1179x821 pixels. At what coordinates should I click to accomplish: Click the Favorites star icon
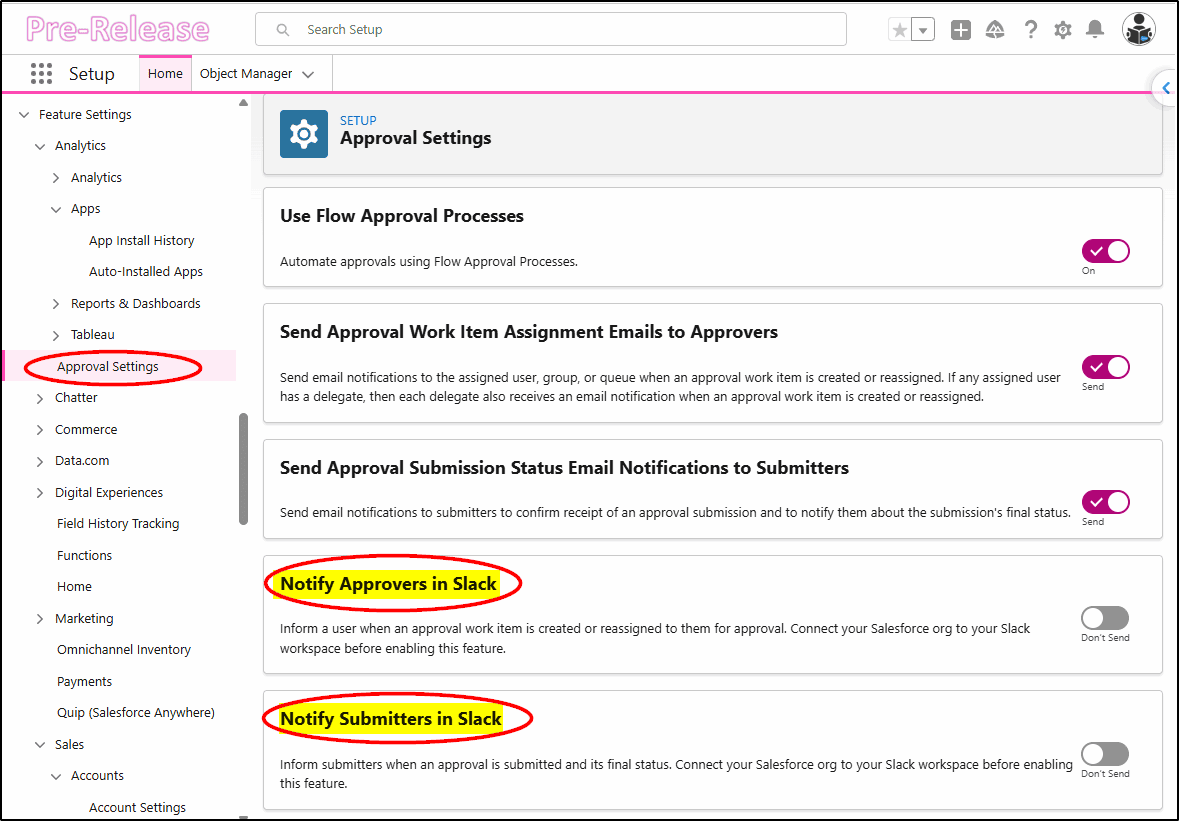tap(899, 30)
